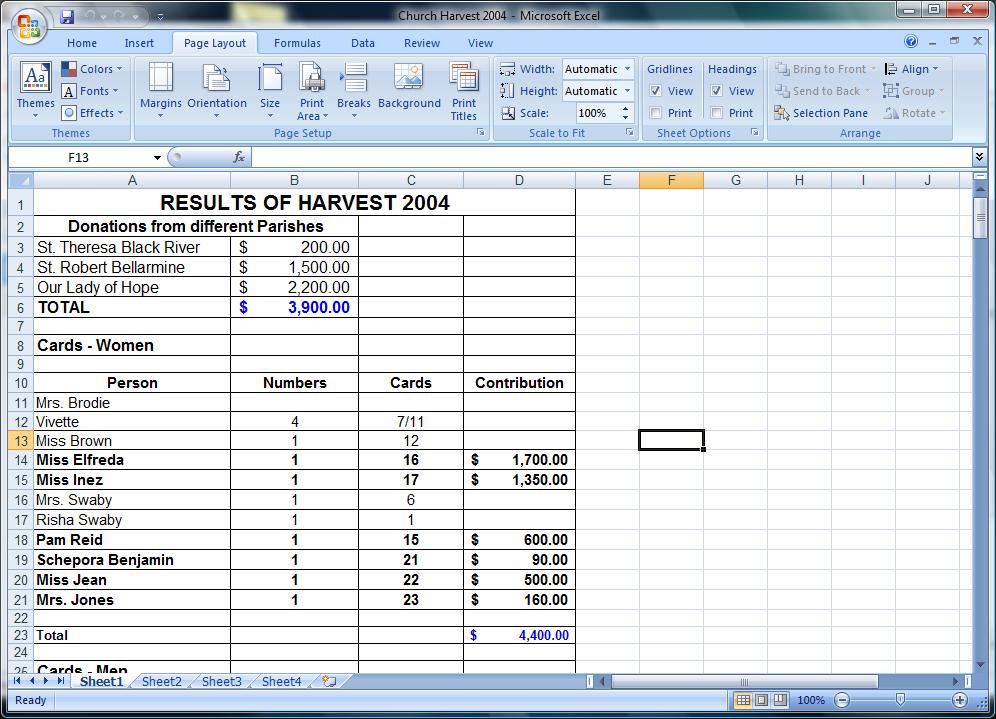Open the Print Area menu
996x719 pixels.
(312, 91)
